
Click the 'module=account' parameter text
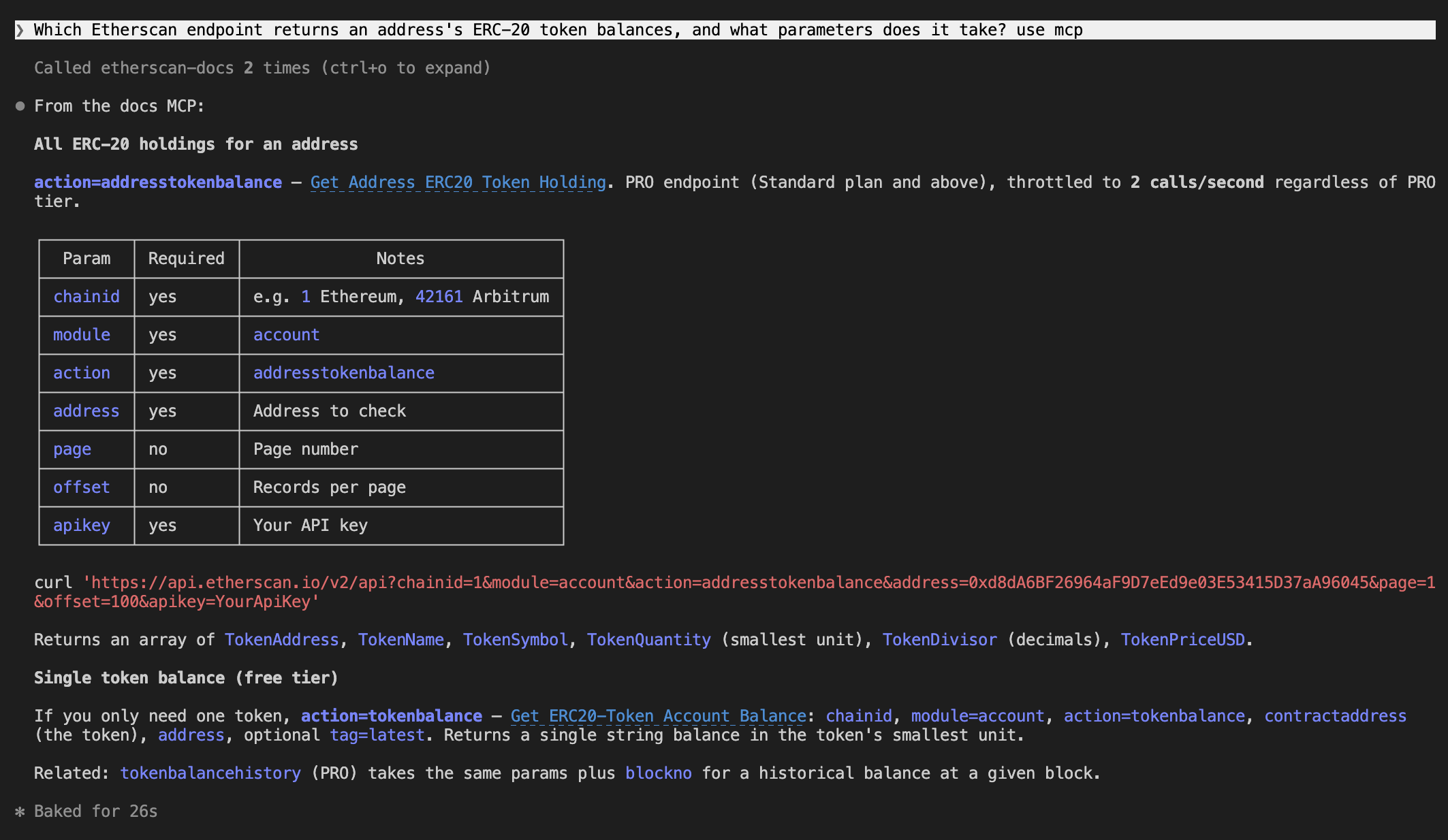click(978, 716)
